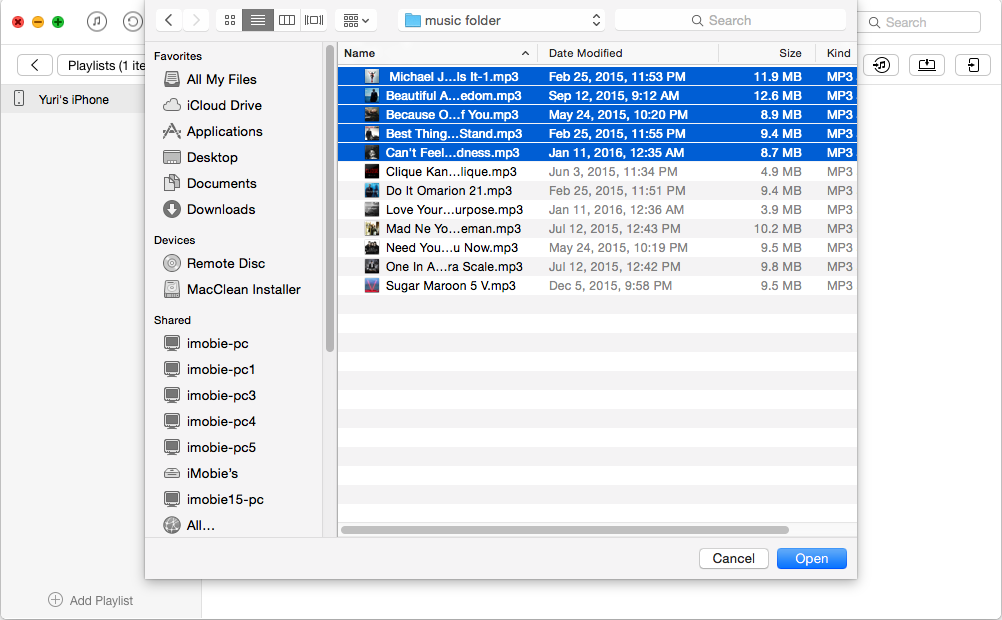Select Downloads in the Favorites sidebar
1002x620 pixels.
click(220, 209)
